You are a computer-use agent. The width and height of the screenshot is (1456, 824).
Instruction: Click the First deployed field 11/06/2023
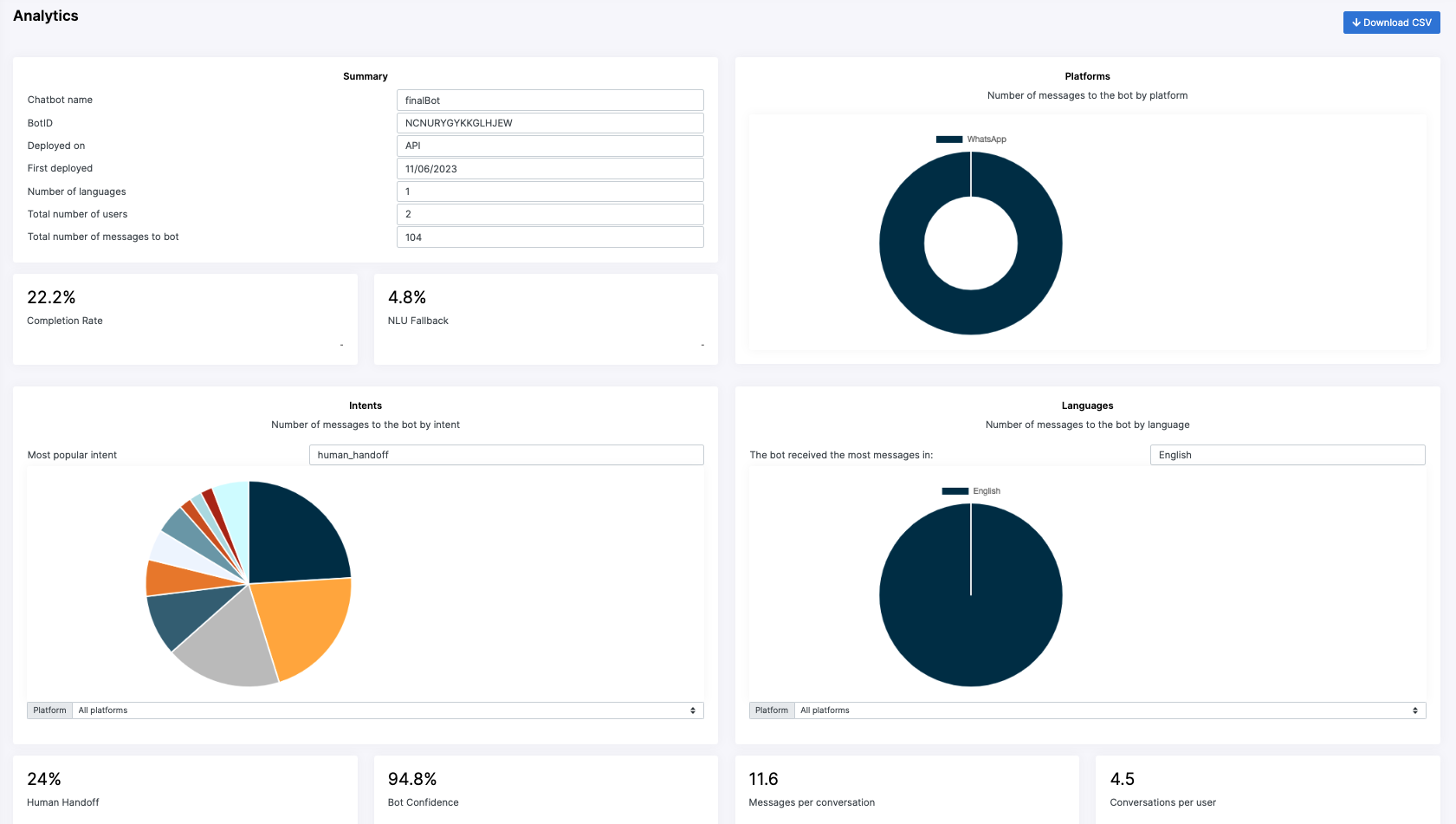tap(550, 169)
